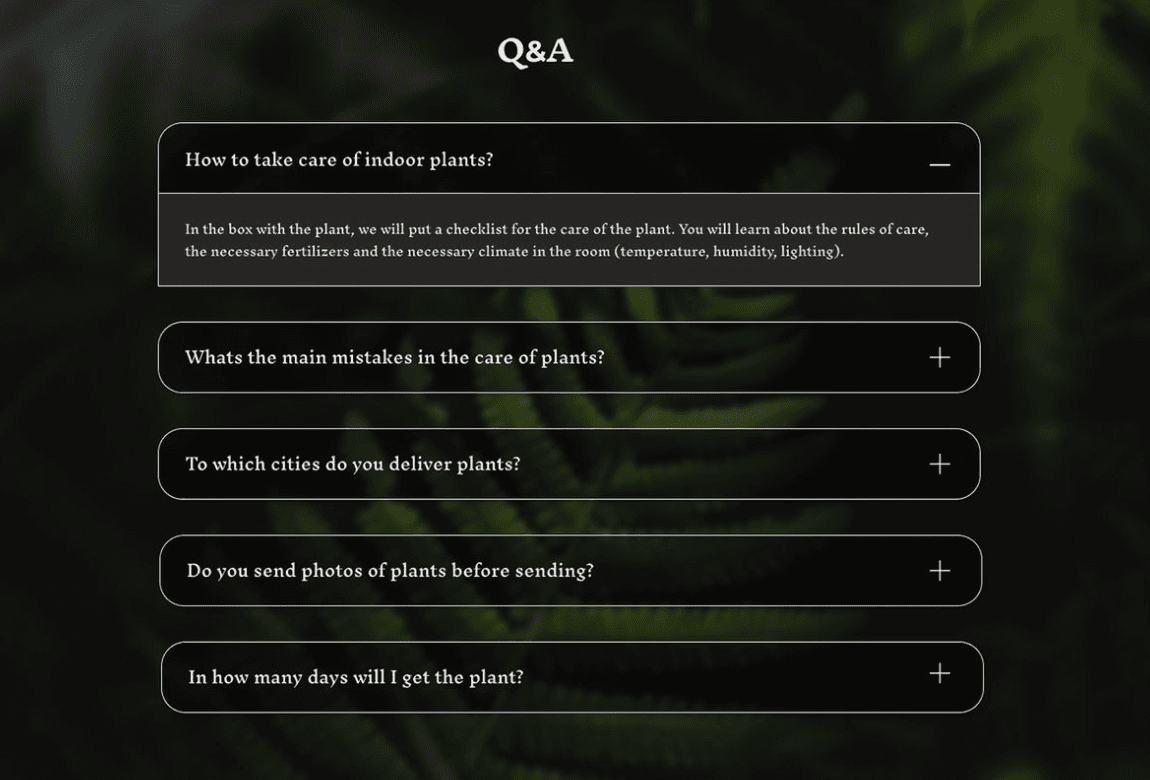Open the question about delivery time
The height and width of the screenshot is (780, 1150).
coord(355,677)
